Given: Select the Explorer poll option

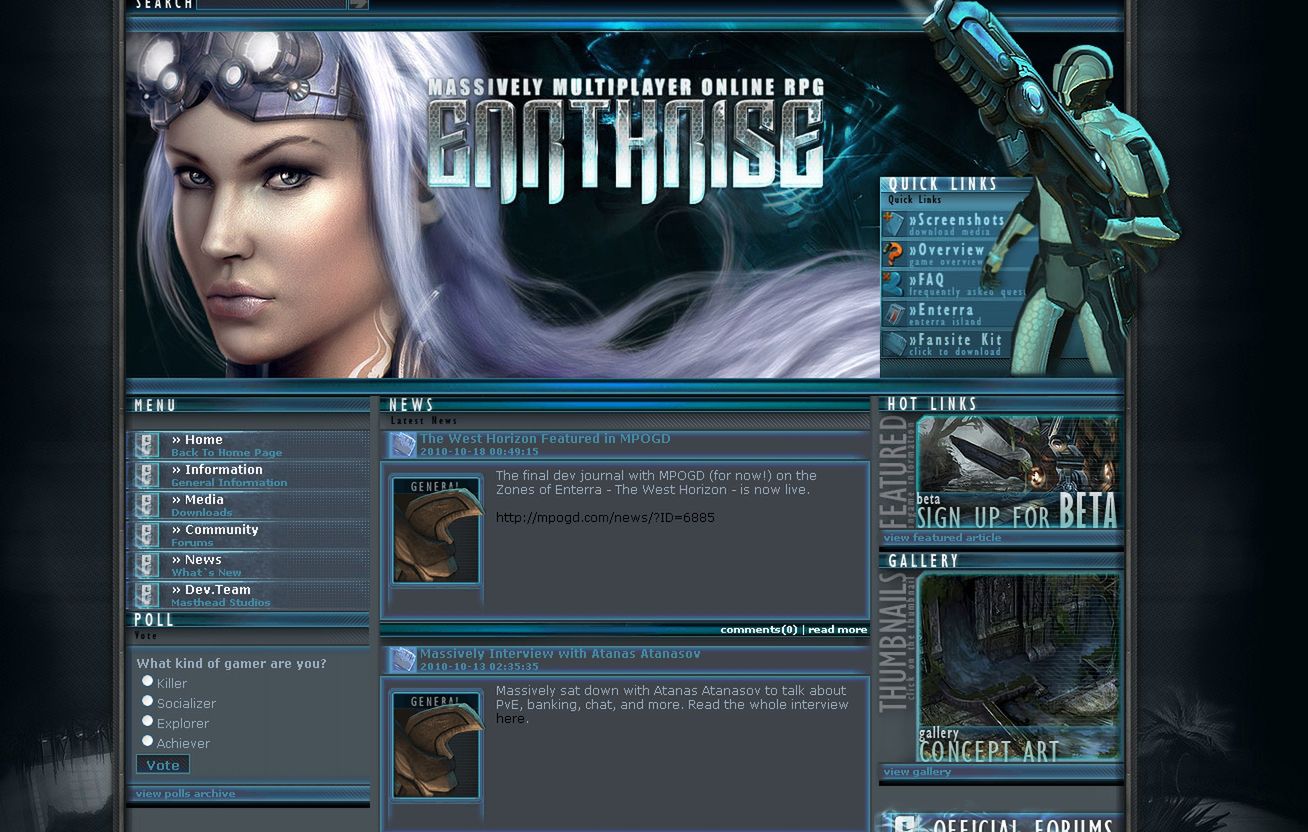Looking at the screenshot, I should click(147, 721).
